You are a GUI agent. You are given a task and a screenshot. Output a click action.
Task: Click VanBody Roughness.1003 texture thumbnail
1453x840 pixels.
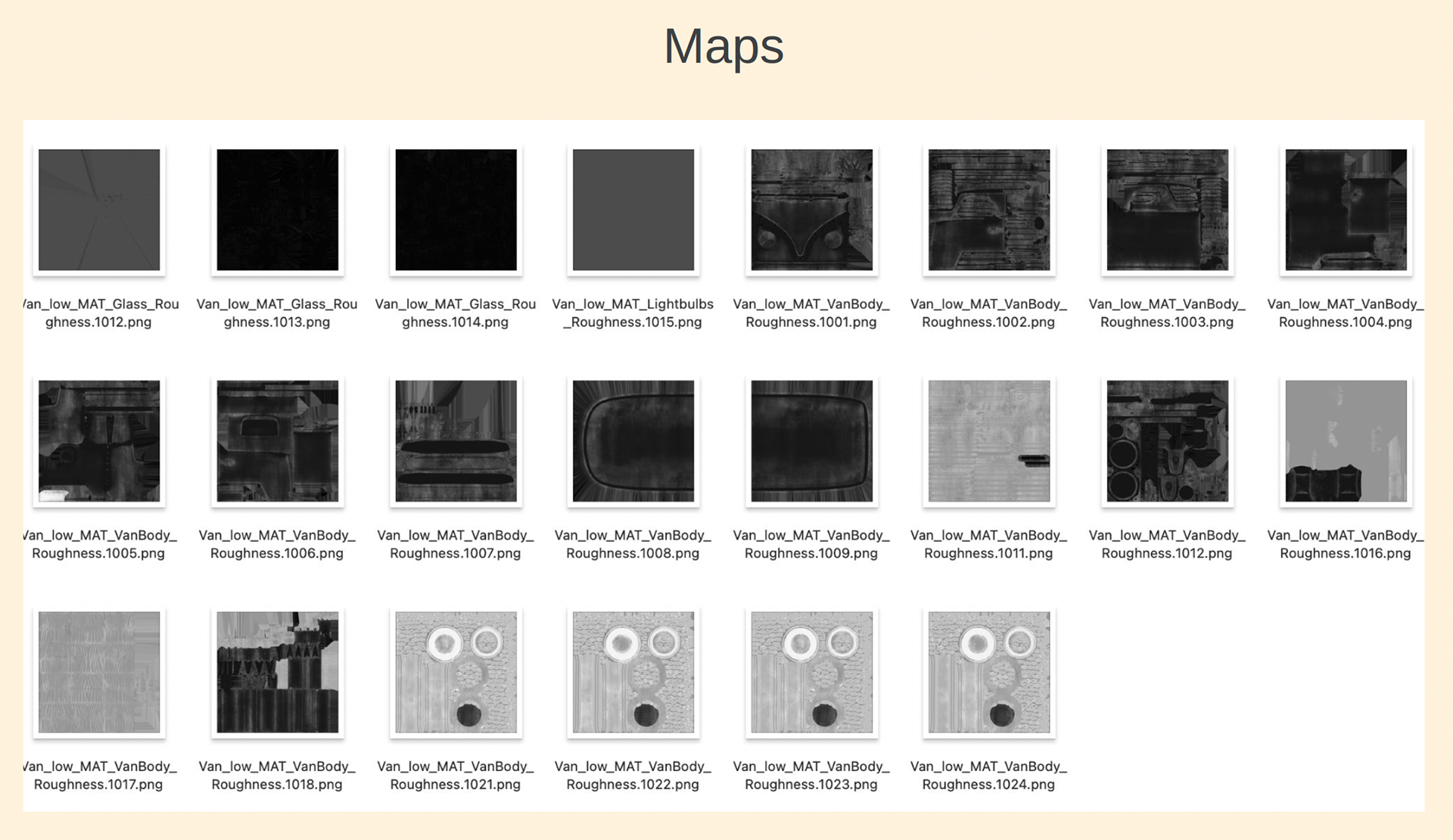point(1167,210)
